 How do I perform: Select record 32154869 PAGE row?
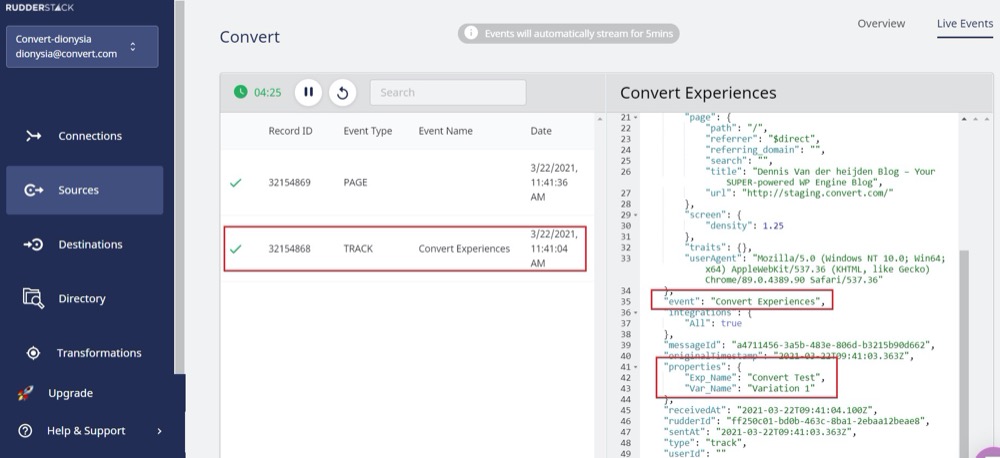coord(407,182)
